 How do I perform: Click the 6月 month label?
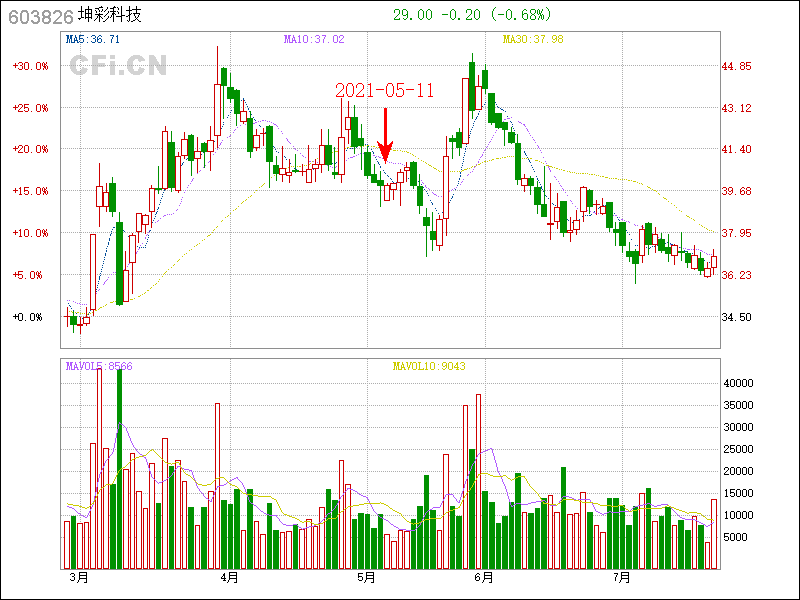click(x=484, y=578)
